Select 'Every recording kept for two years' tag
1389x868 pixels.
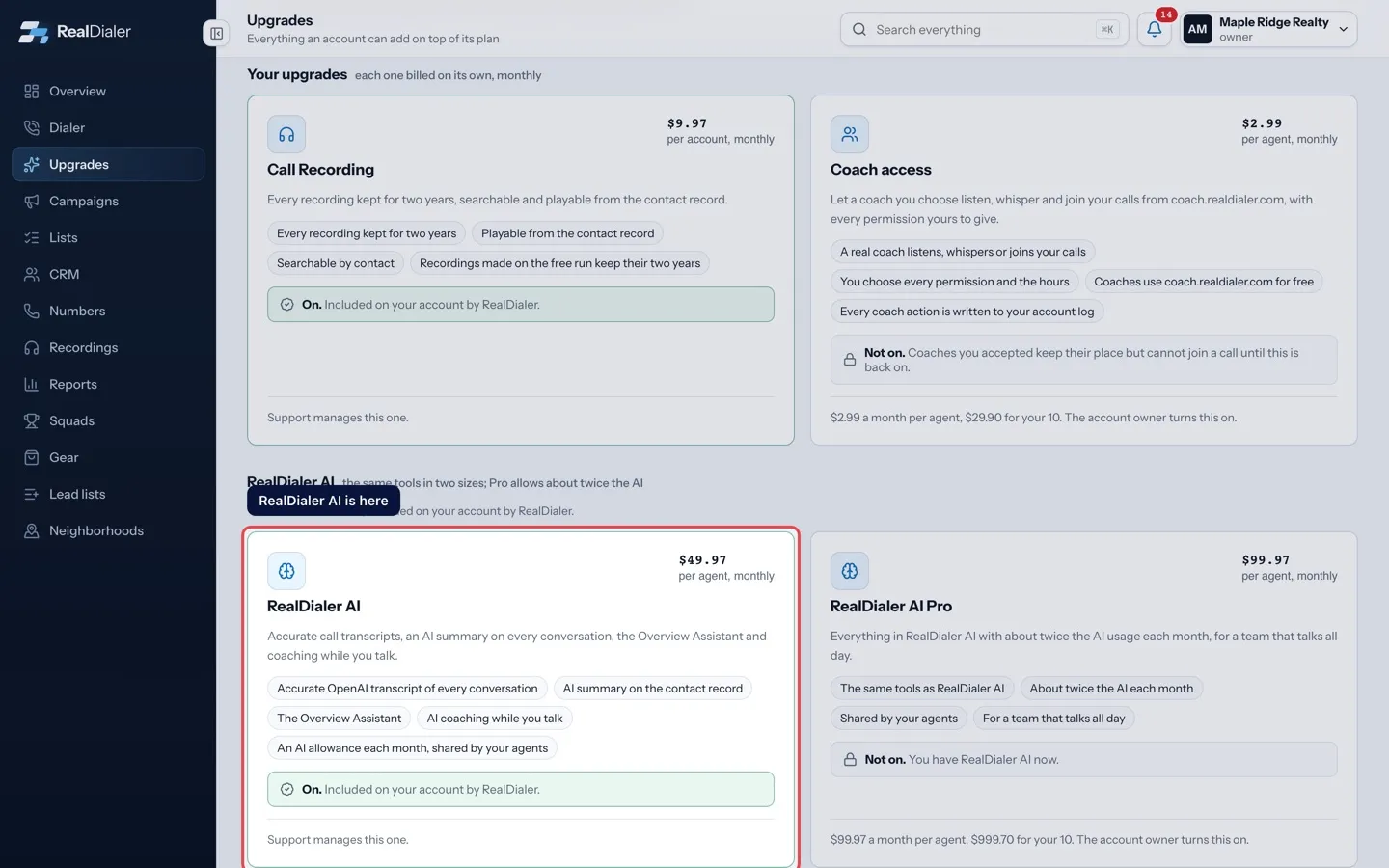coord(367,233)
